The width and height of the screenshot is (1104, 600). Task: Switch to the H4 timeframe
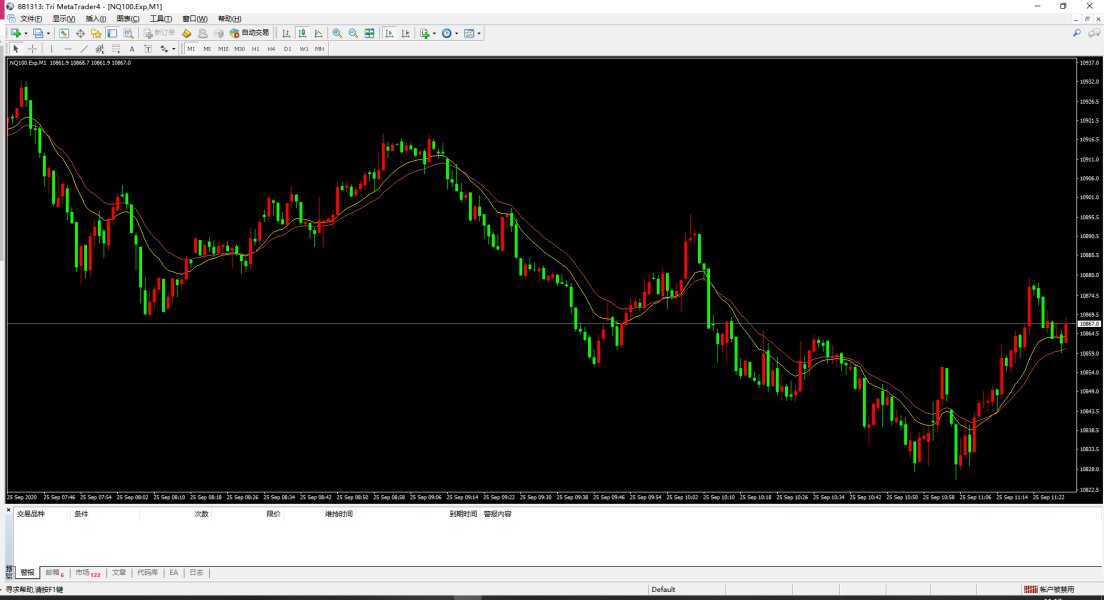tap(272, 49)
